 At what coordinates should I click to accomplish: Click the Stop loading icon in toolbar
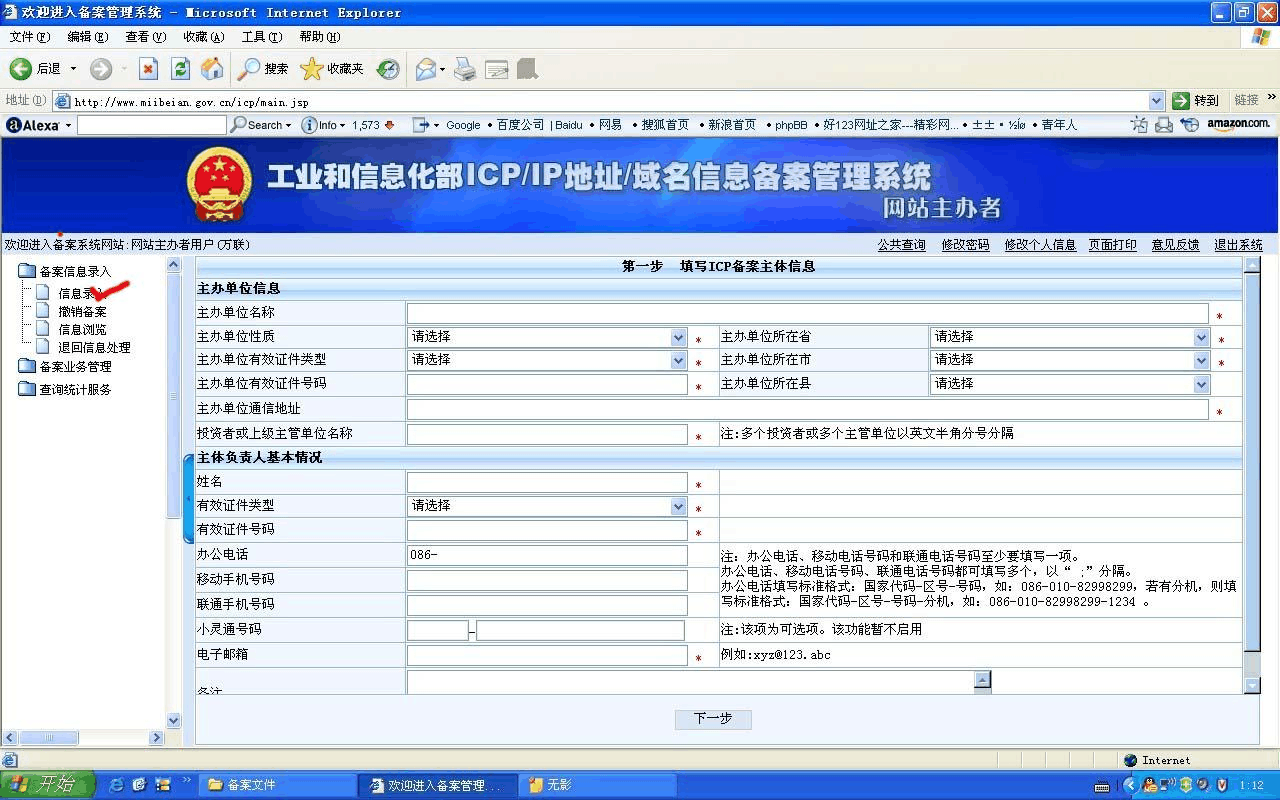point(148,69)
